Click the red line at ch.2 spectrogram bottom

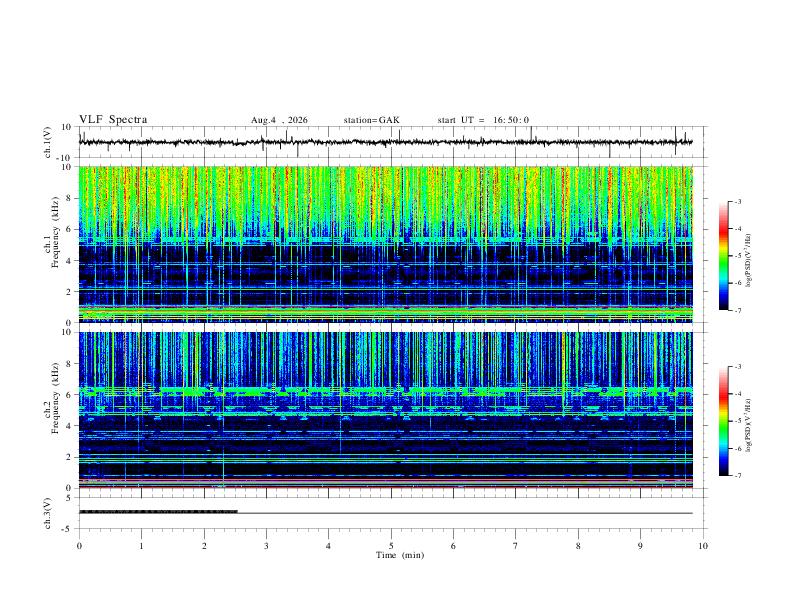[385, 487]
